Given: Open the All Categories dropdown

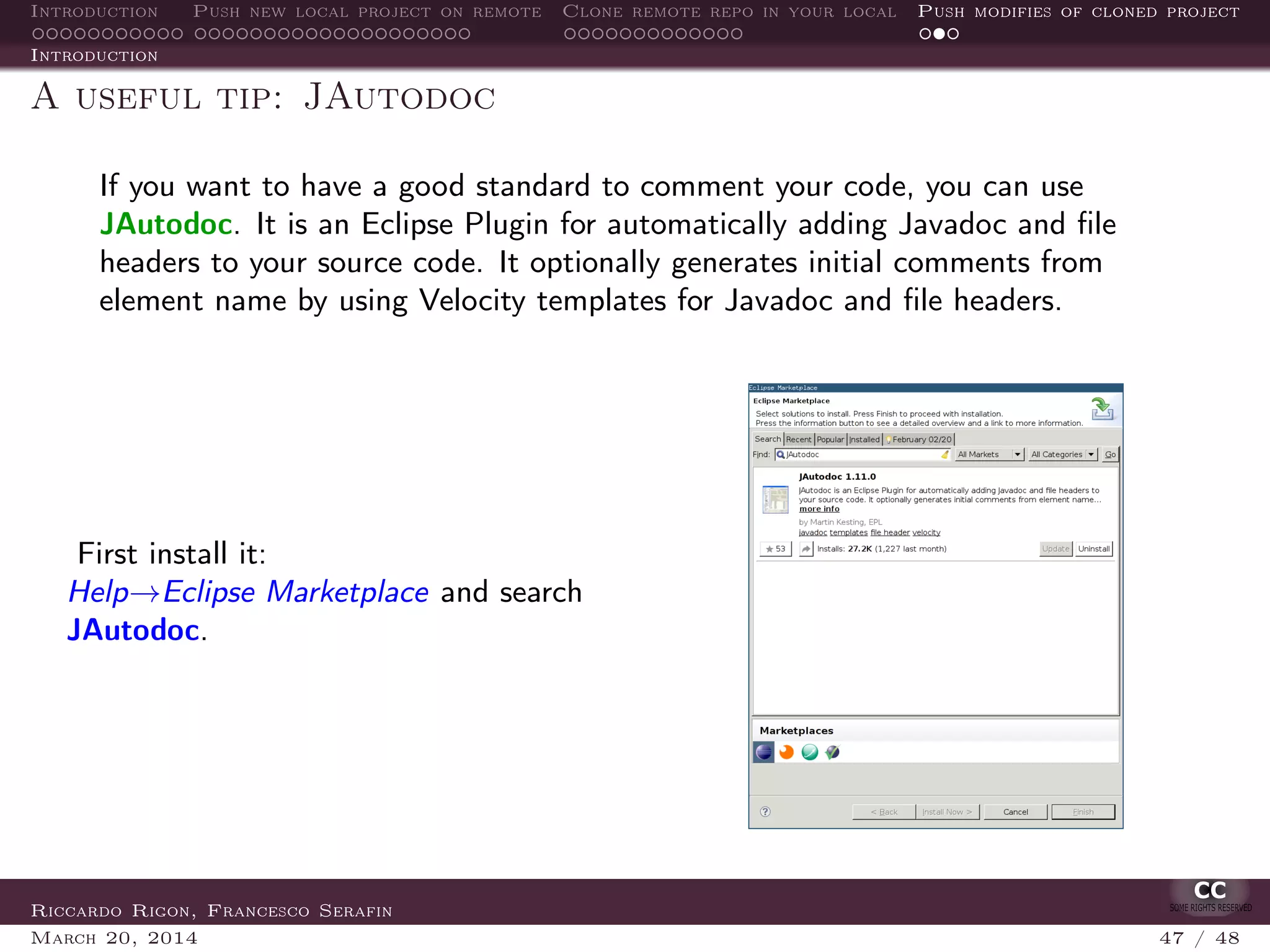Looking at the screenshot, I should pyautogui.click(x=1063, y=454).
